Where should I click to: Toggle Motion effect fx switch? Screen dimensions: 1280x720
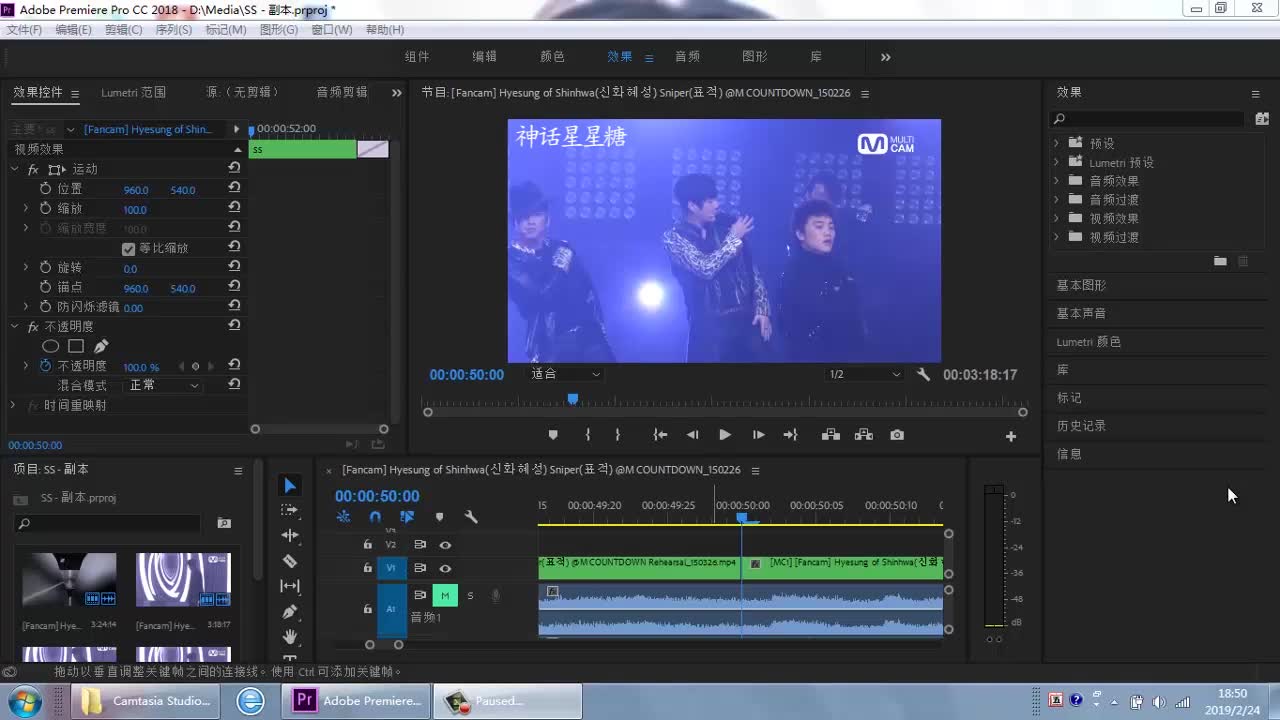(33, 170)
